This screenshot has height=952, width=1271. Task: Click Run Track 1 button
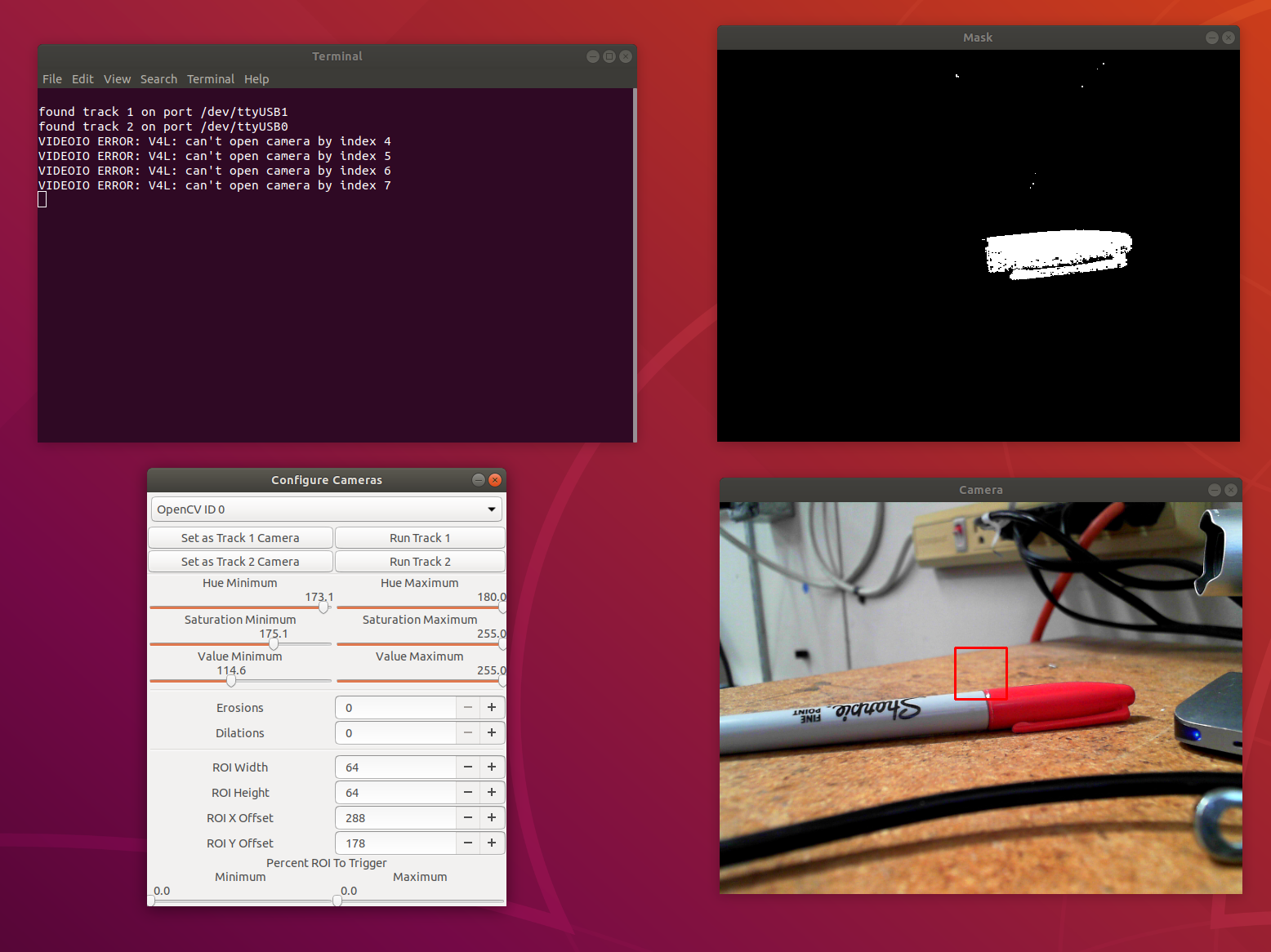pyautogui.click(x=420, y=538)
